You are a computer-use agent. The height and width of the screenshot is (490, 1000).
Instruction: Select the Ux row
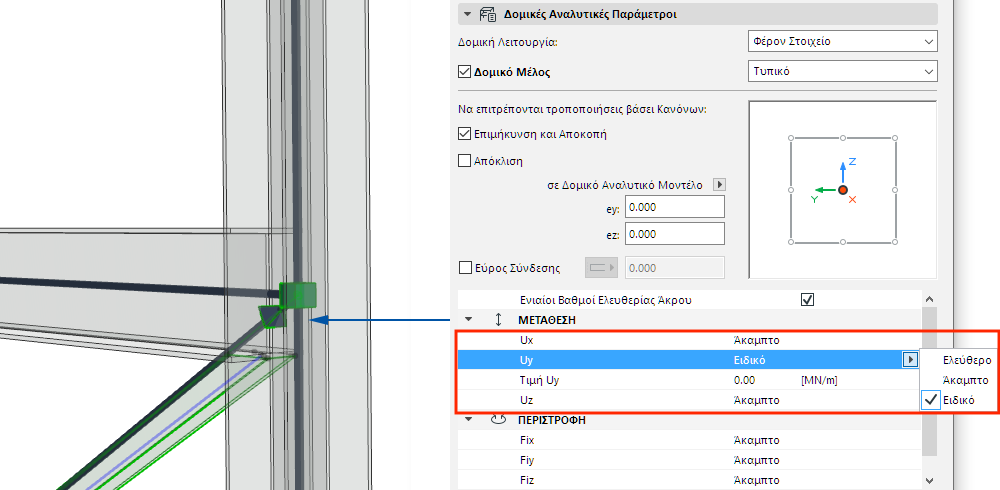(689, 340)
